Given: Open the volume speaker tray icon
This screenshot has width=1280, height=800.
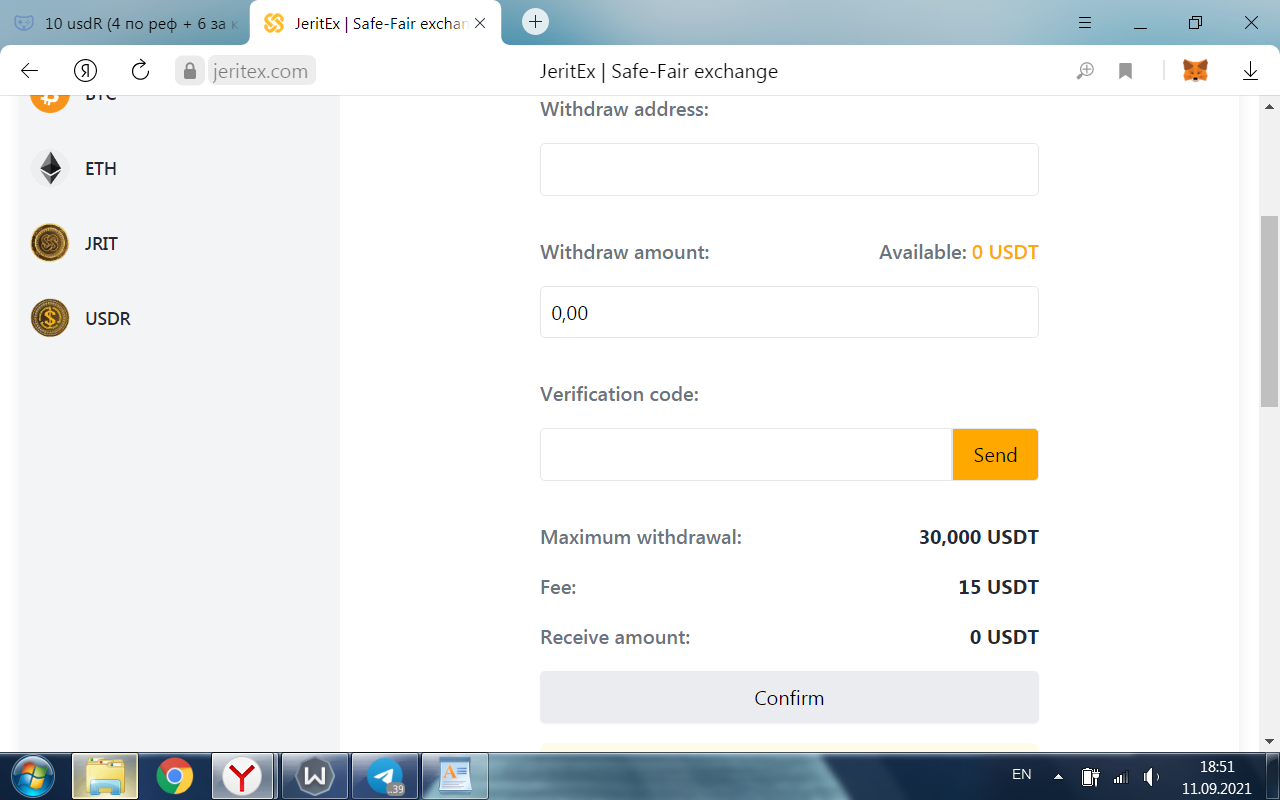Looking at the screenshot, I should (1152, 776).
